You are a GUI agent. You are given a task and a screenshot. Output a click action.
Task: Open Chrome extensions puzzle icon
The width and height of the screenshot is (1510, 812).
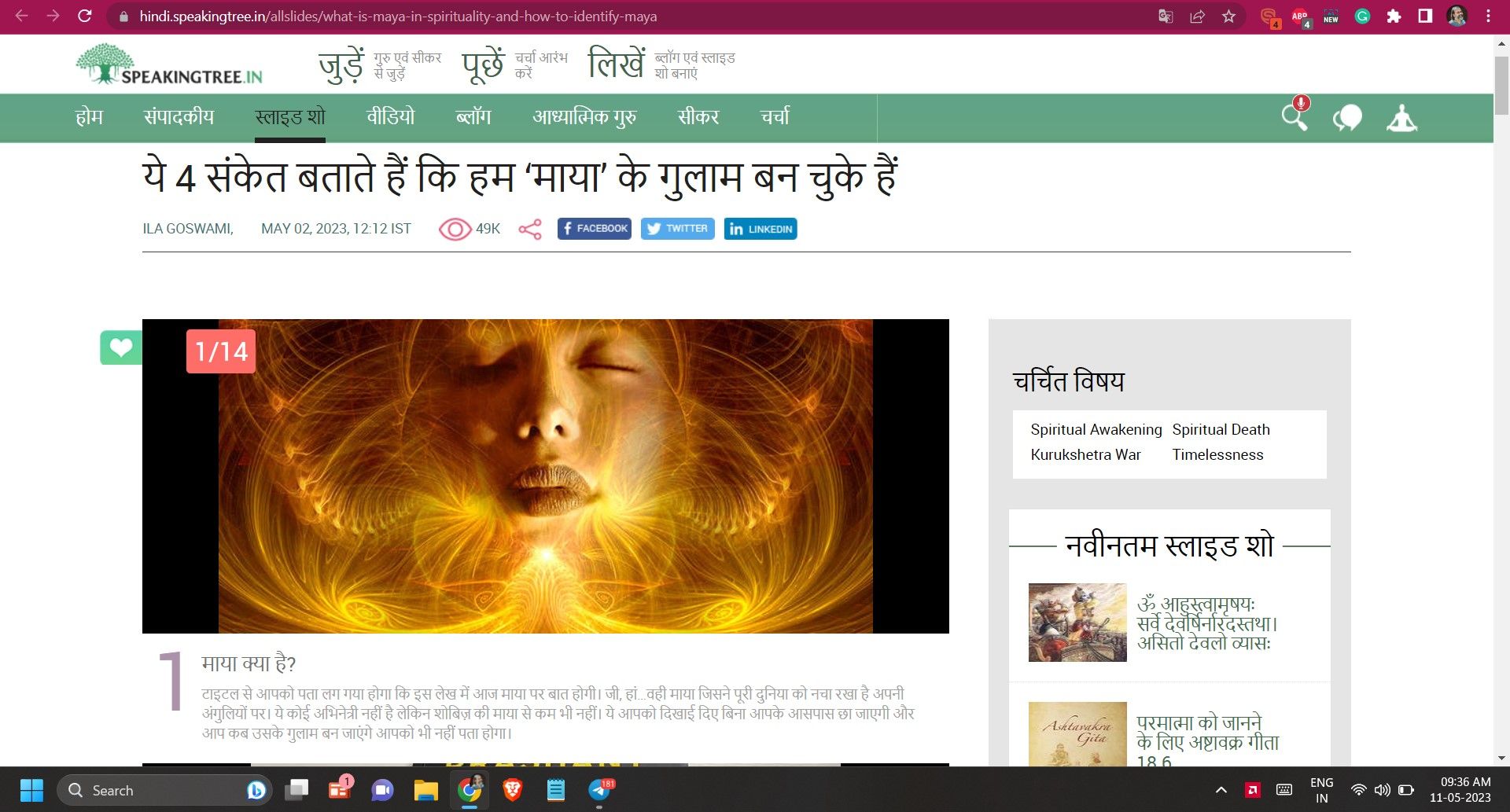[1394, 17]
